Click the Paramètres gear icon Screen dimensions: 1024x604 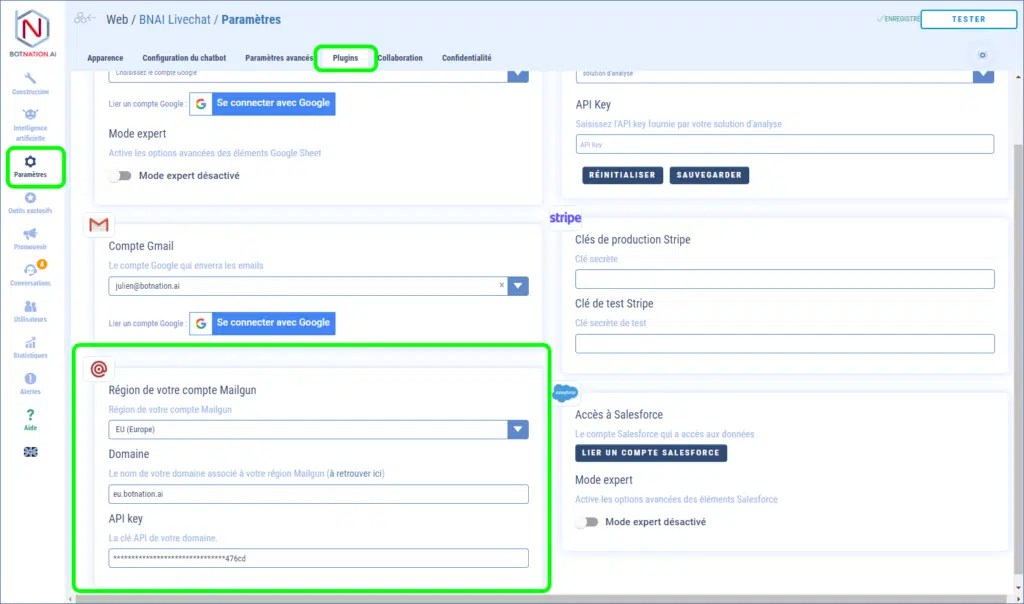point(30,161)
